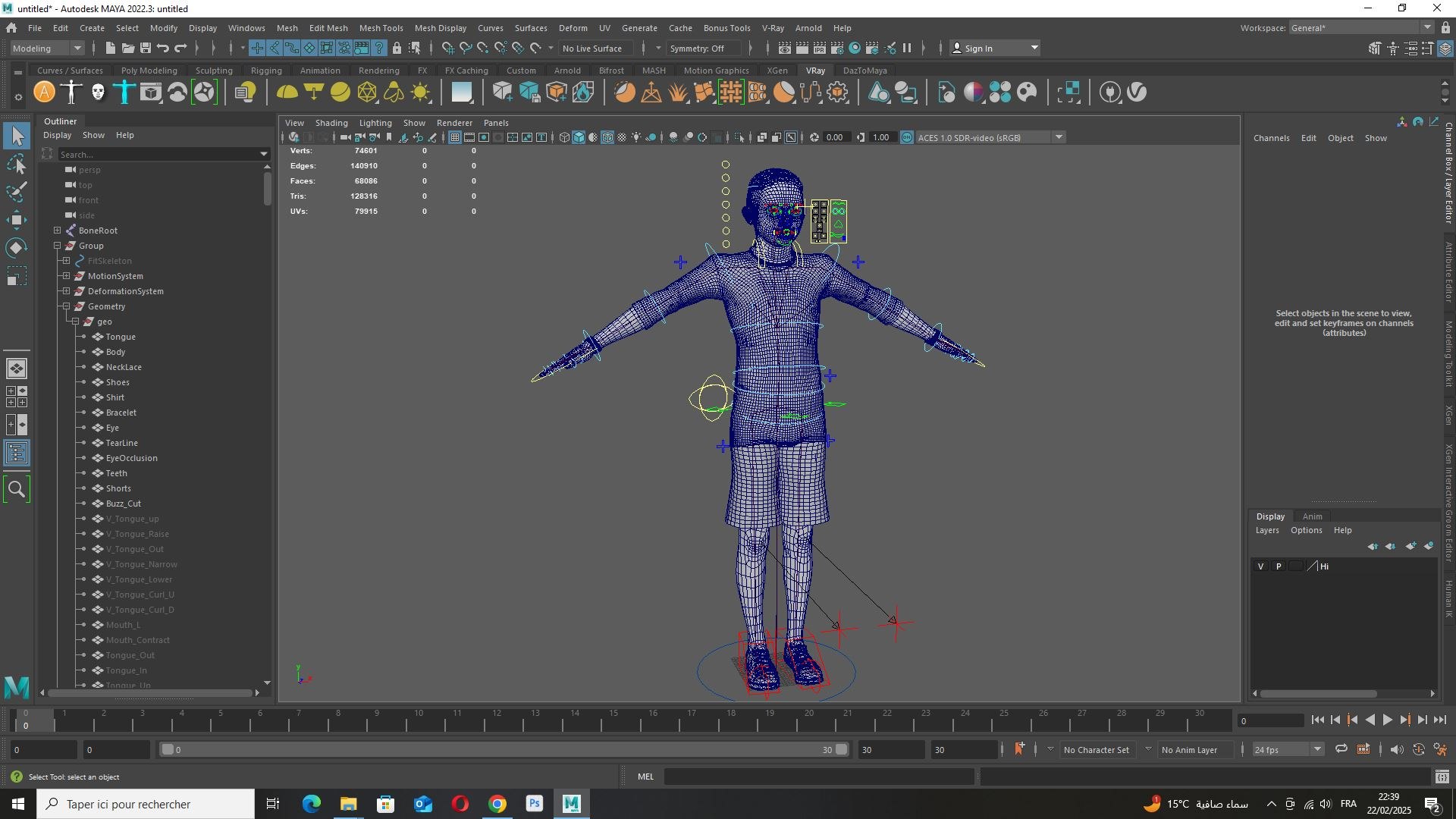The width and height of the screenshot is (1456, 819).
Task: Open the Modeling menu set dropdown
Action: coord(47,49)
